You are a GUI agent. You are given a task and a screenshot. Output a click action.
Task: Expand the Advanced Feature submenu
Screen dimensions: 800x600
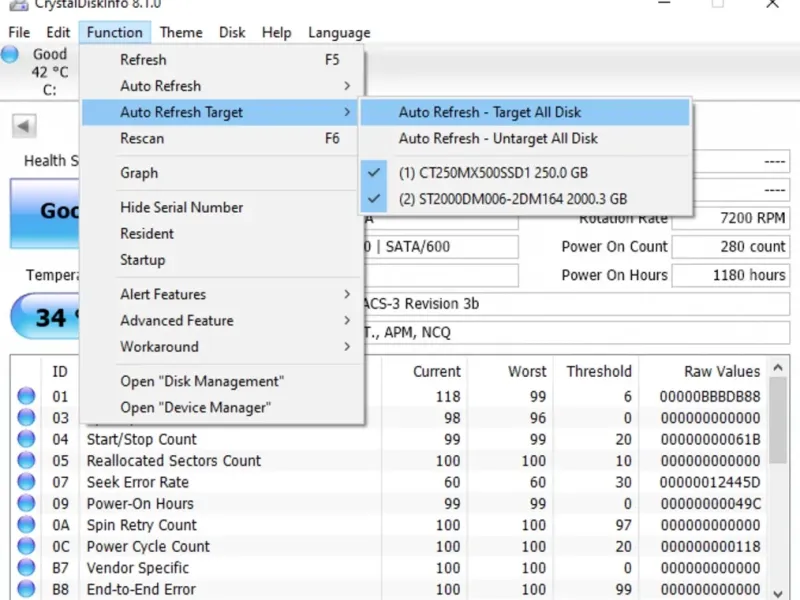221,320
